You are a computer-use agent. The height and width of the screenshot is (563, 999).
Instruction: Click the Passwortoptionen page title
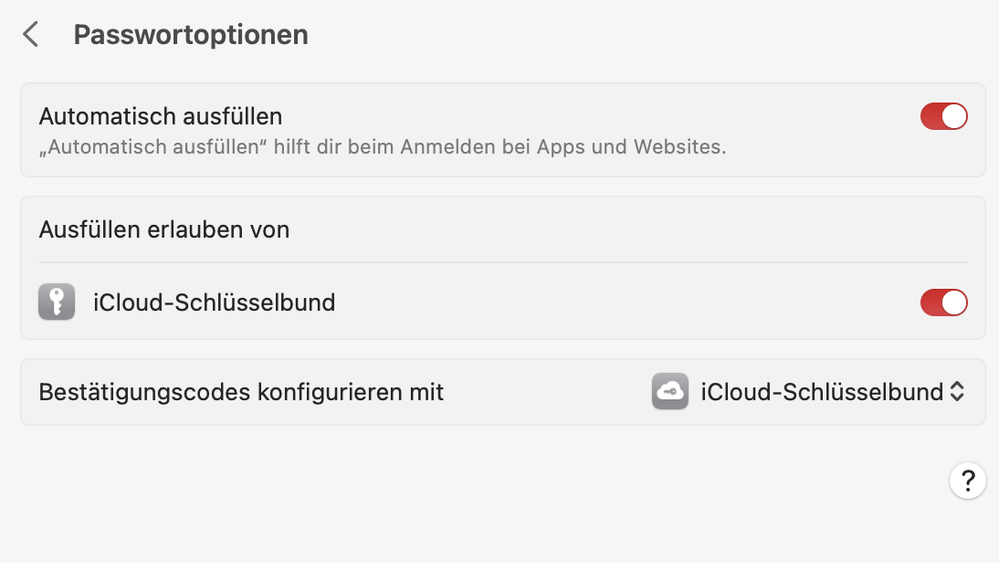191,35
